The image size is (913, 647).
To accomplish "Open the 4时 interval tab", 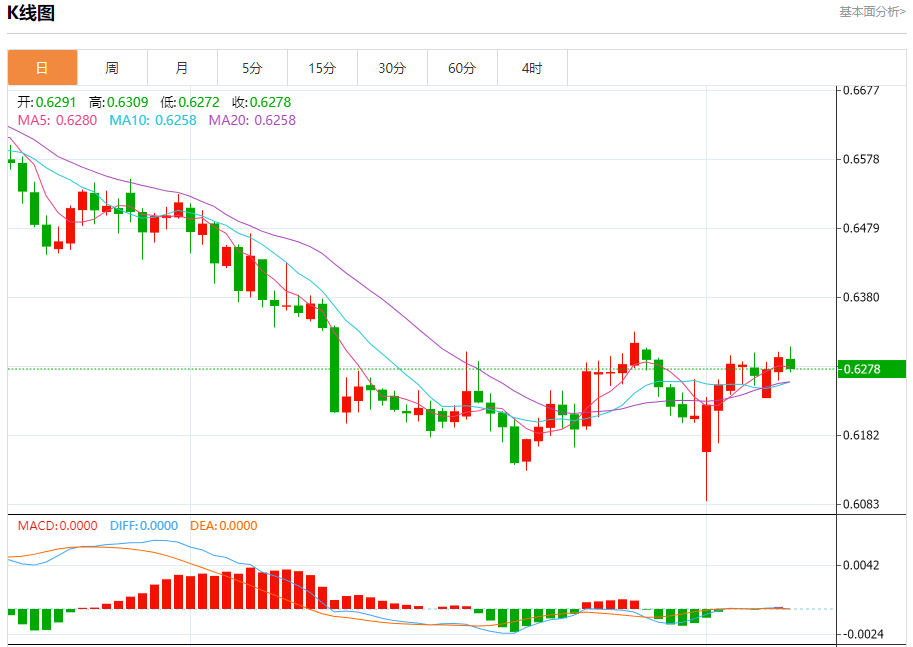I will 532,68.
